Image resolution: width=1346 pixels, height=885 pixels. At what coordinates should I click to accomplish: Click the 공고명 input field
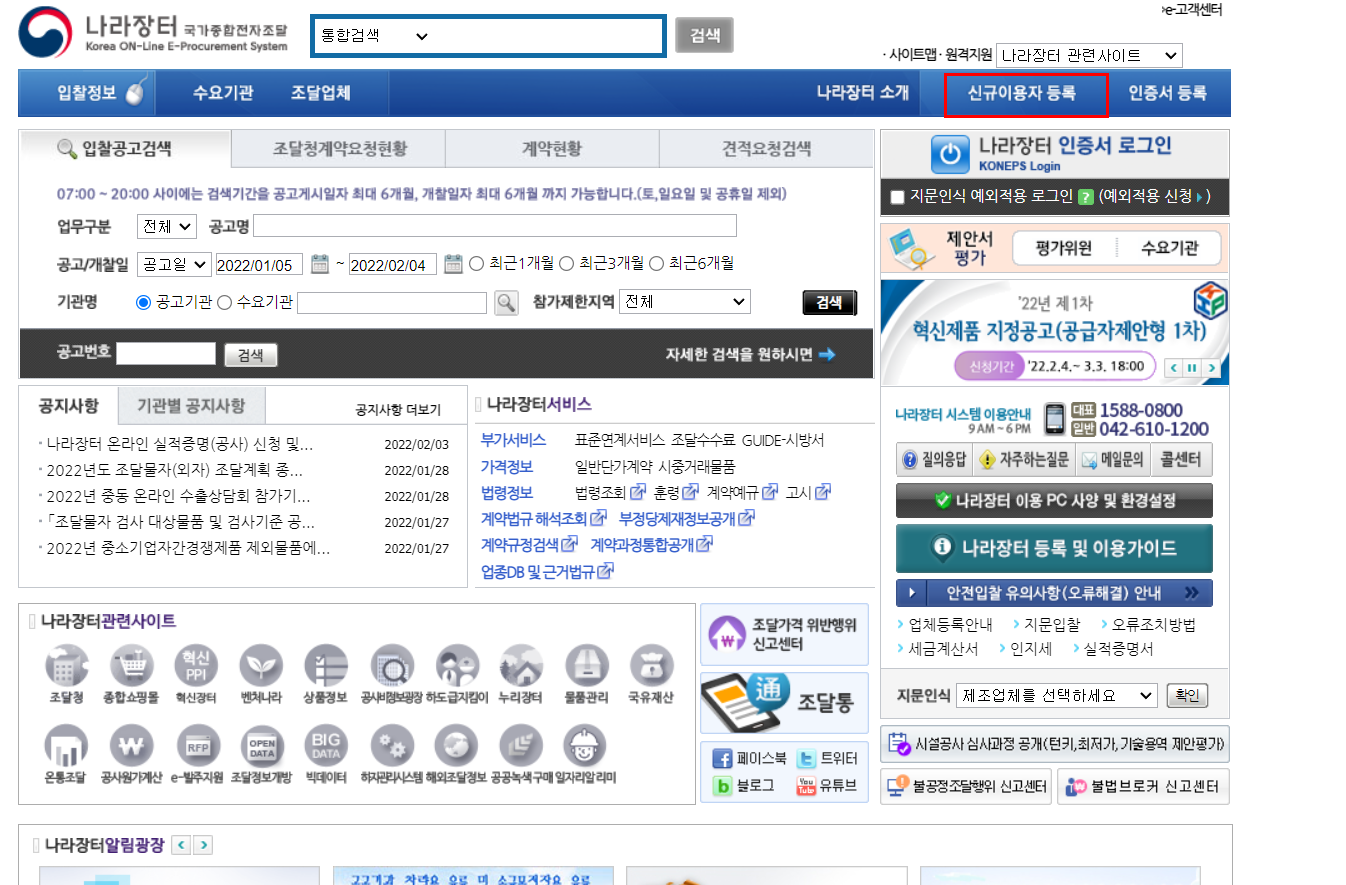pos(495,226)
